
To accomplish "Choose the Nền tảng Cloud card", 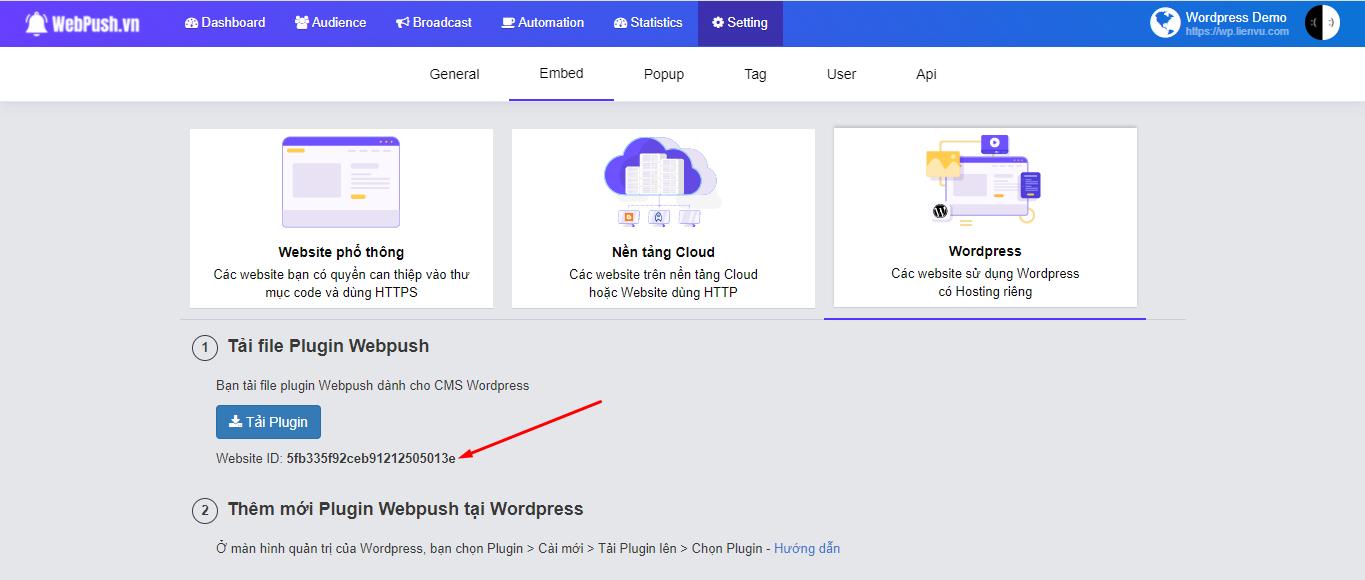I will click(663, 218).
